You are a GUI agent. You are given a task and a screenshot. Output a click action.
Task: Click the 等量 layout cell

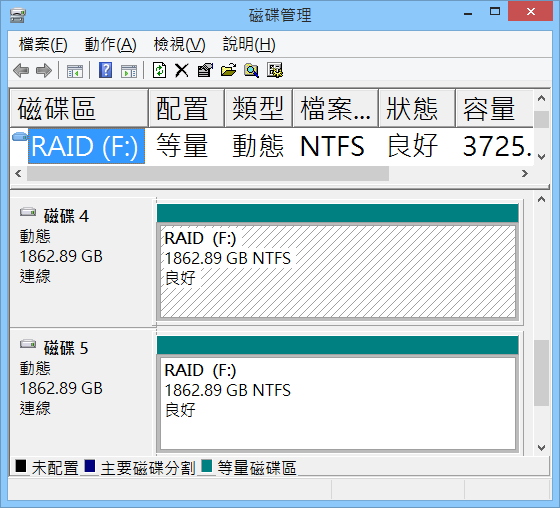[x=182, y=145]
